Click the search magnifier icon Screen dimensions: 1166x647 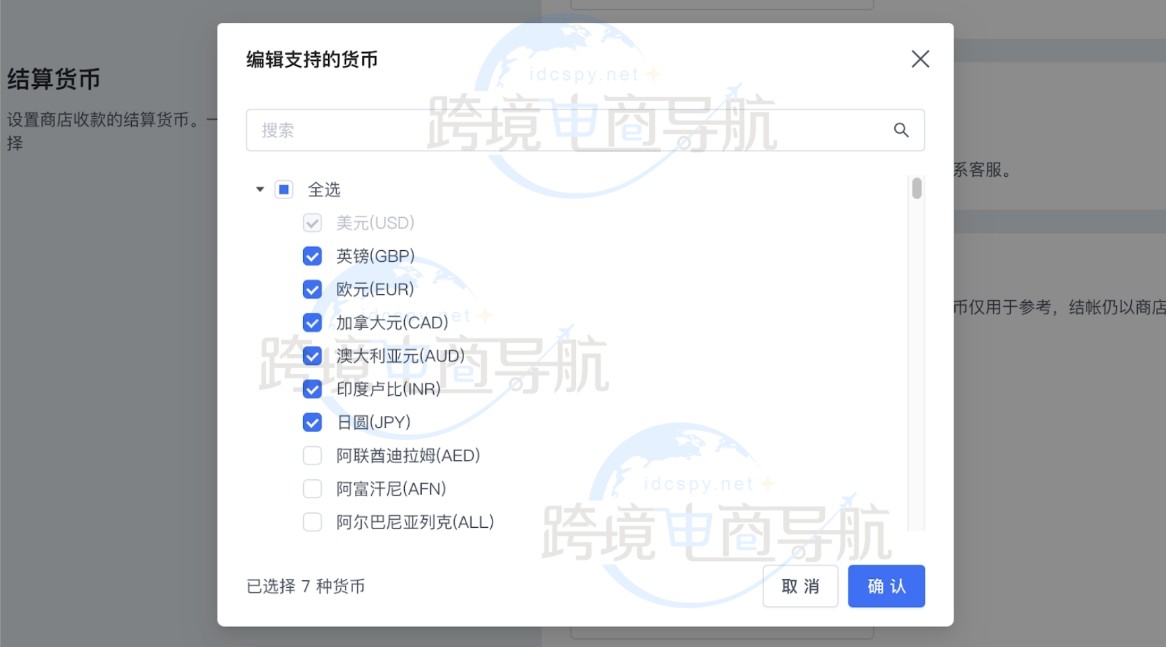coord(901,130)
